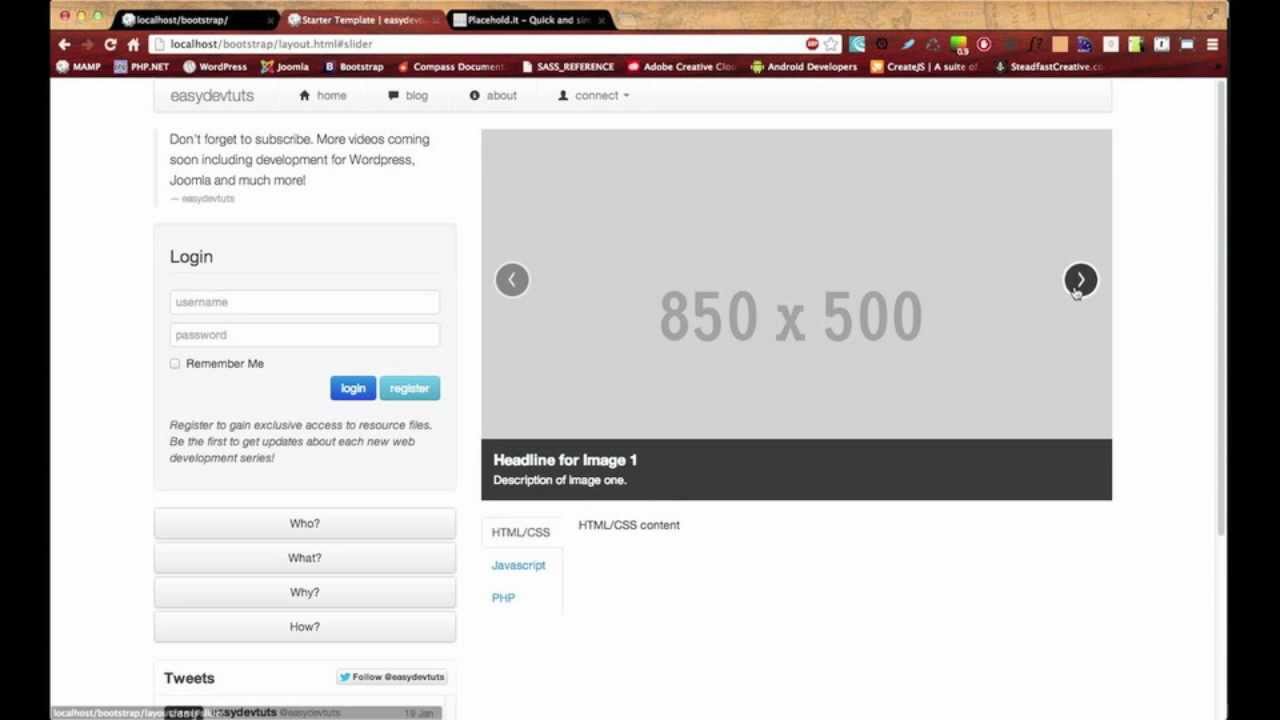Click the page vertical scrollbar
1280x720 pixels.
[x=1220, y=308]
